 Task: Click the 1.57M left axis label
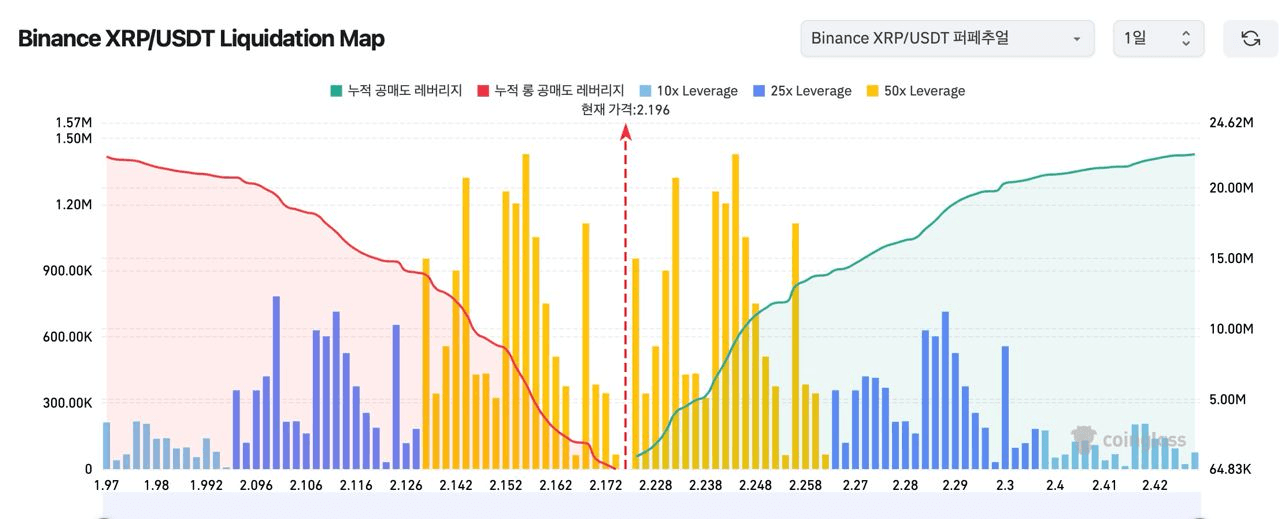[x=74, y=122]
